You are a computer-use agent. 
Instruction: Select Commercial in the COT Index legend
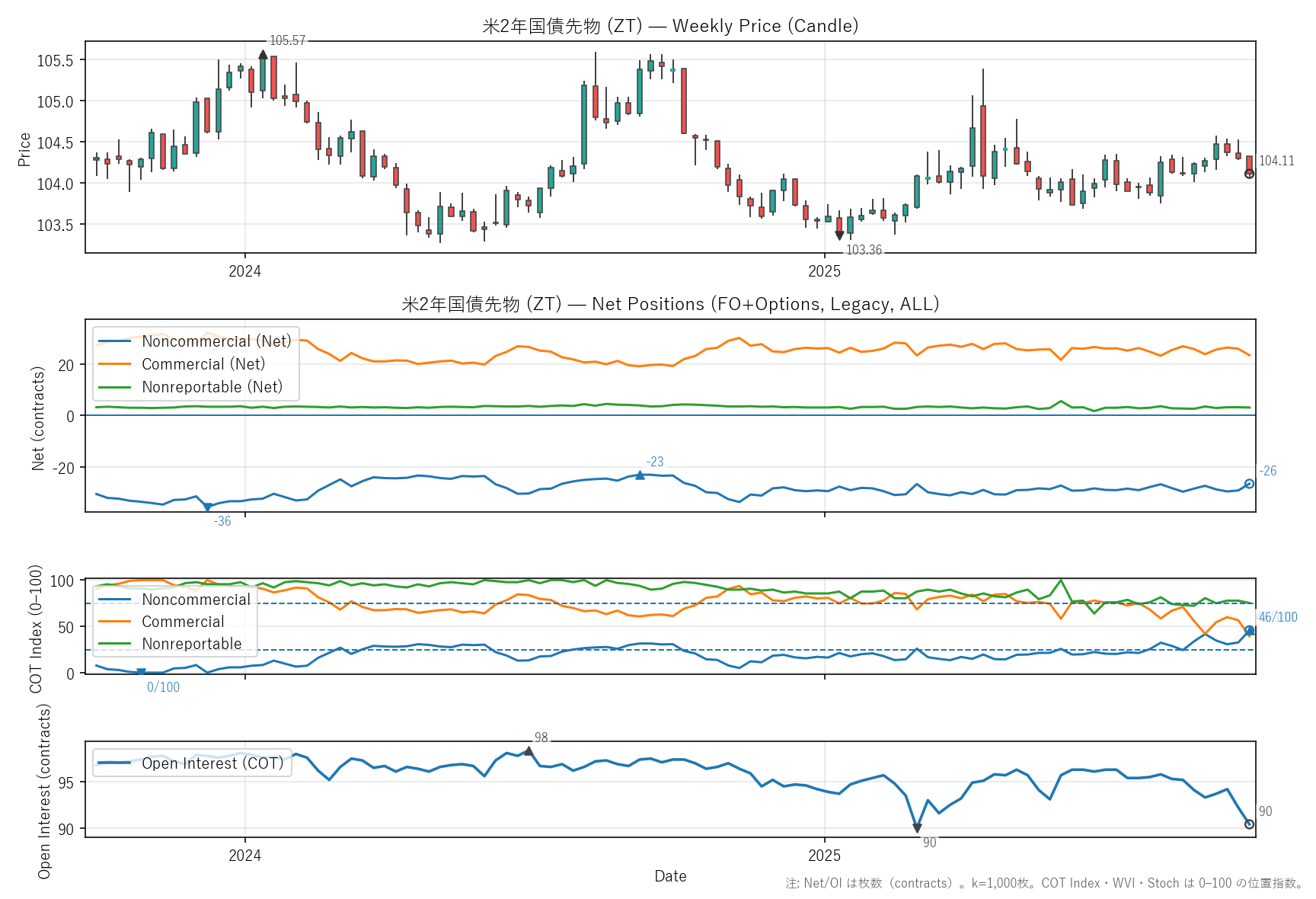coord(183,622)
